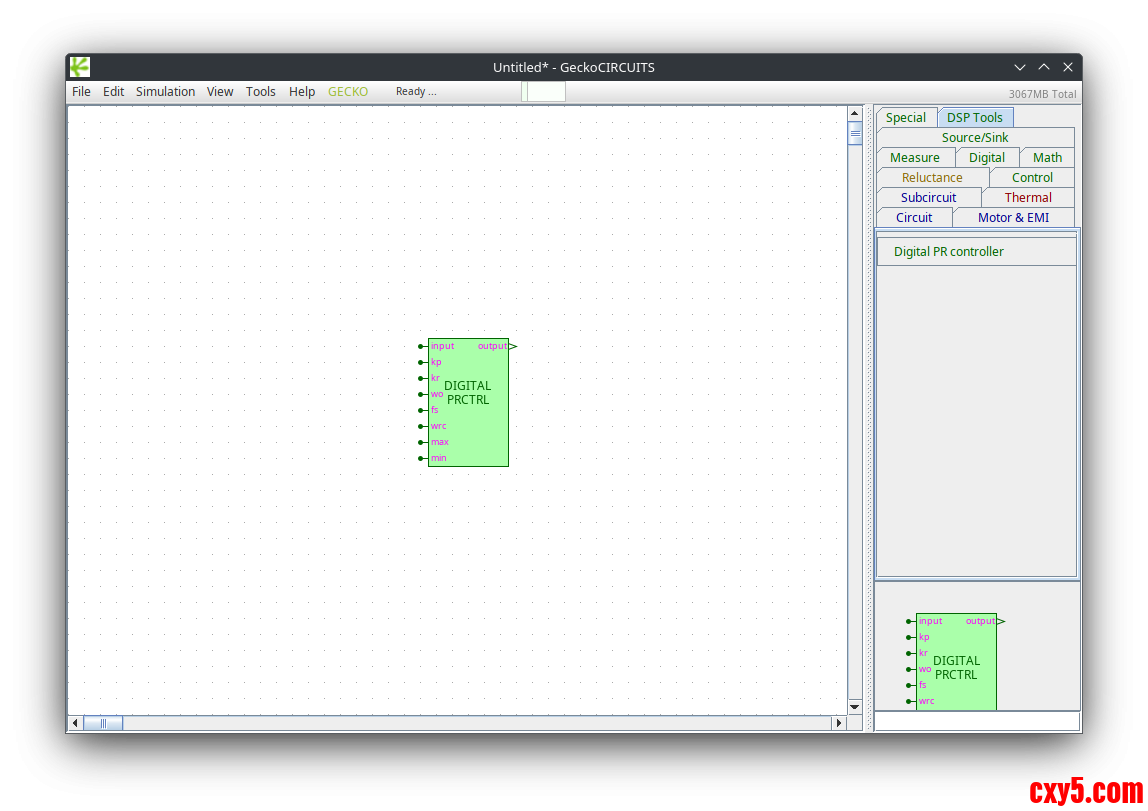Click horizontal scrollbar right arrow

(839, 723)
